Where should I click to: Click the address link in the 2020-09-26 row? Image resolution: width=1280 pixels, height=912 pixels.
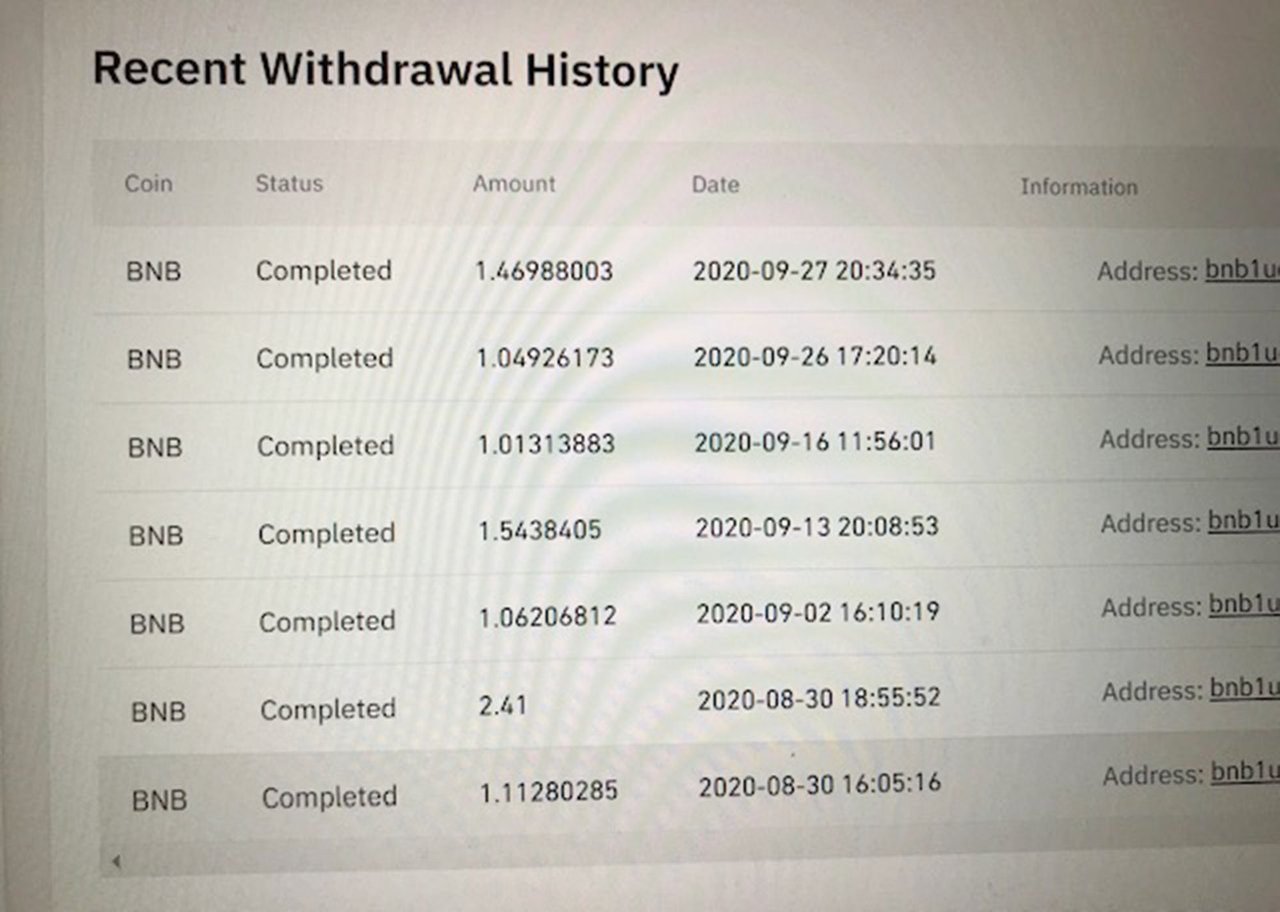pos(1241,355)
